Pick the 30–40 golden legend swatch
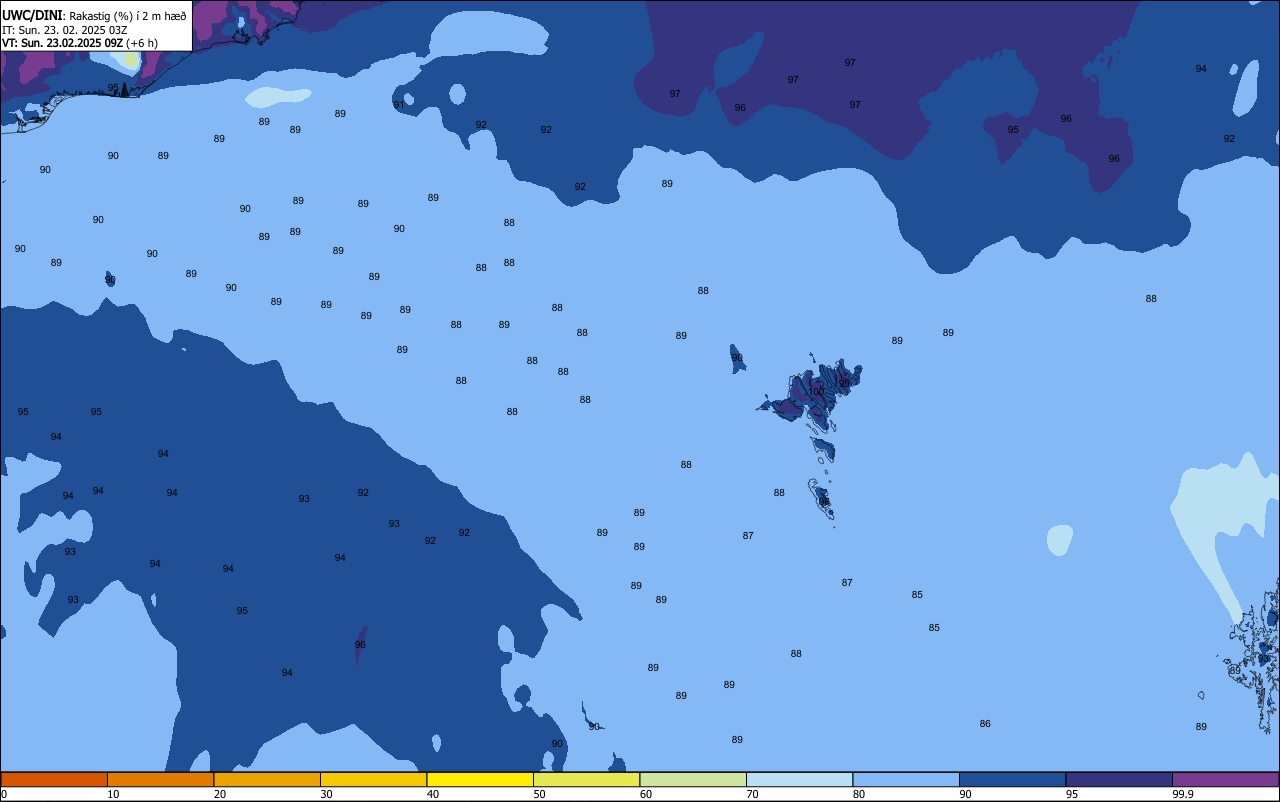 [373, 779]
